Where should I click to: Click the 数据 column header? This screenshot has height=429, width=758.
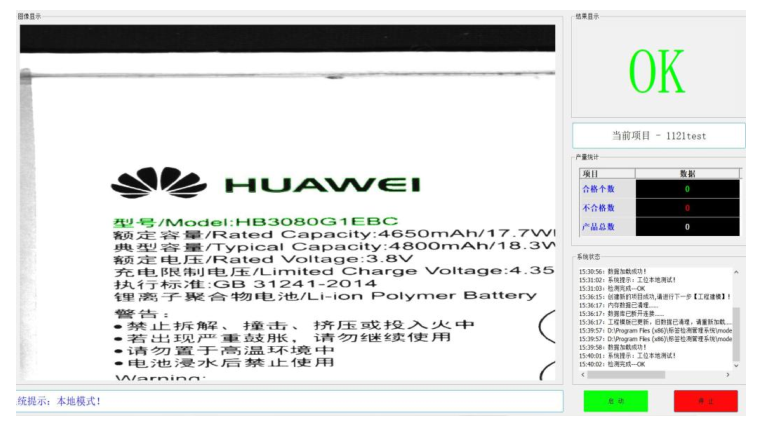[687, 174]
